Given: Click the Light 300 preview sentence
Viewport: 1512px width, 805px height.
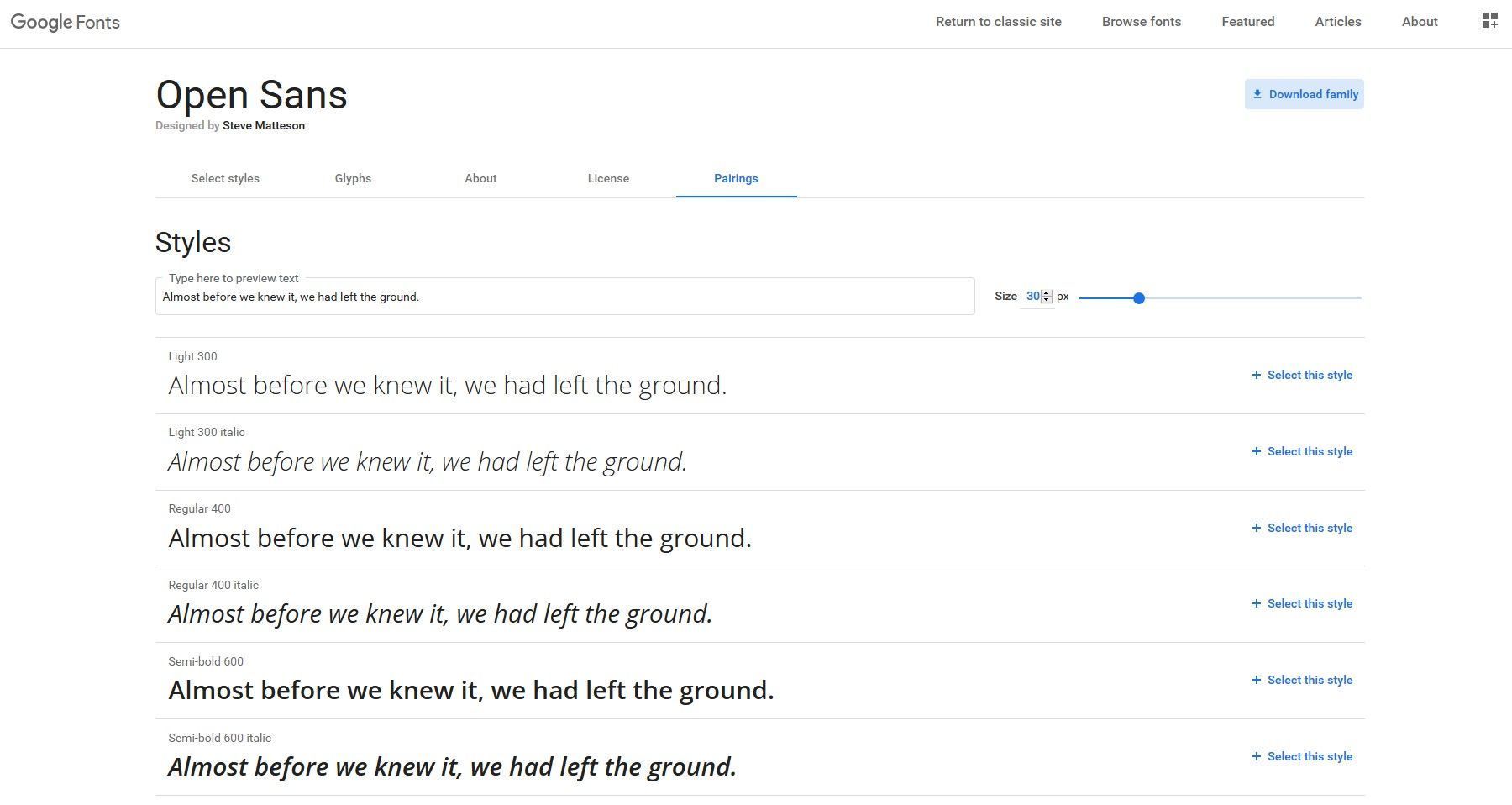Looking at the screenshot, I should (448, 386).
